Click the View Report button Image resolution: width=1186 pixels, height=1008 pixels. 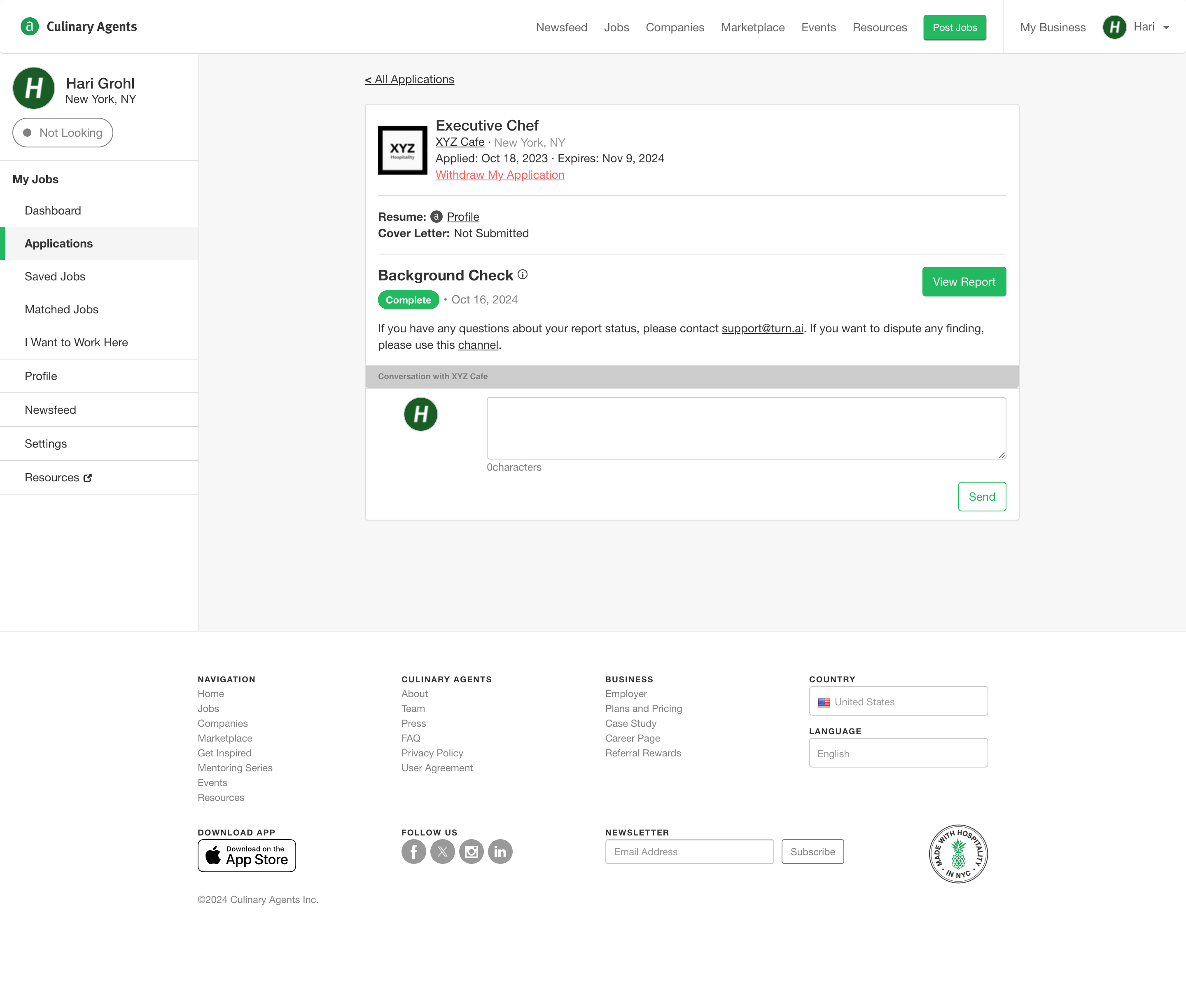[x=964, y=282]
